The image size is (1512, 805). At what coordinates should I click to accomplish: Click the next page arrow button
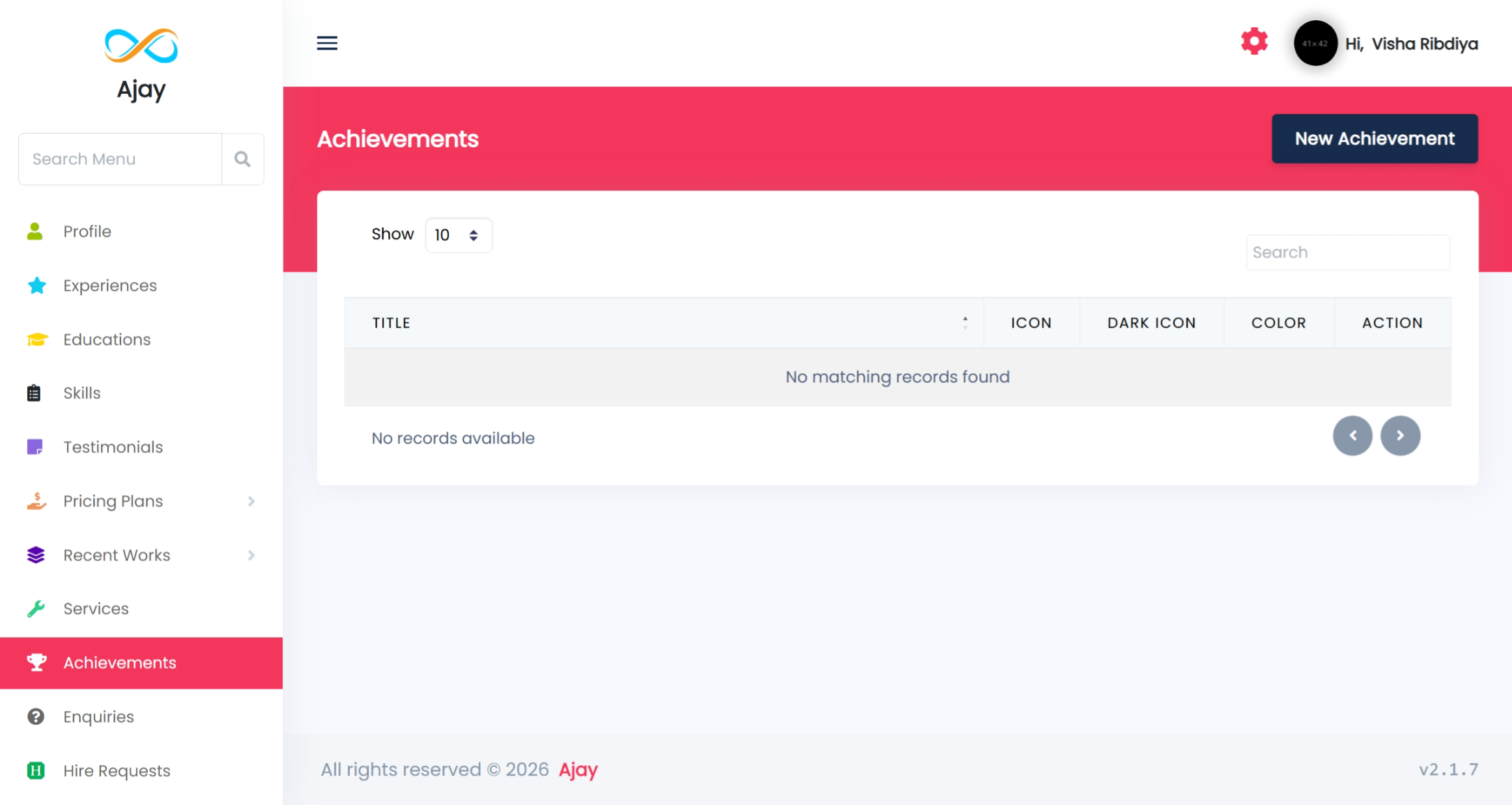click(x=1400, y=436)
